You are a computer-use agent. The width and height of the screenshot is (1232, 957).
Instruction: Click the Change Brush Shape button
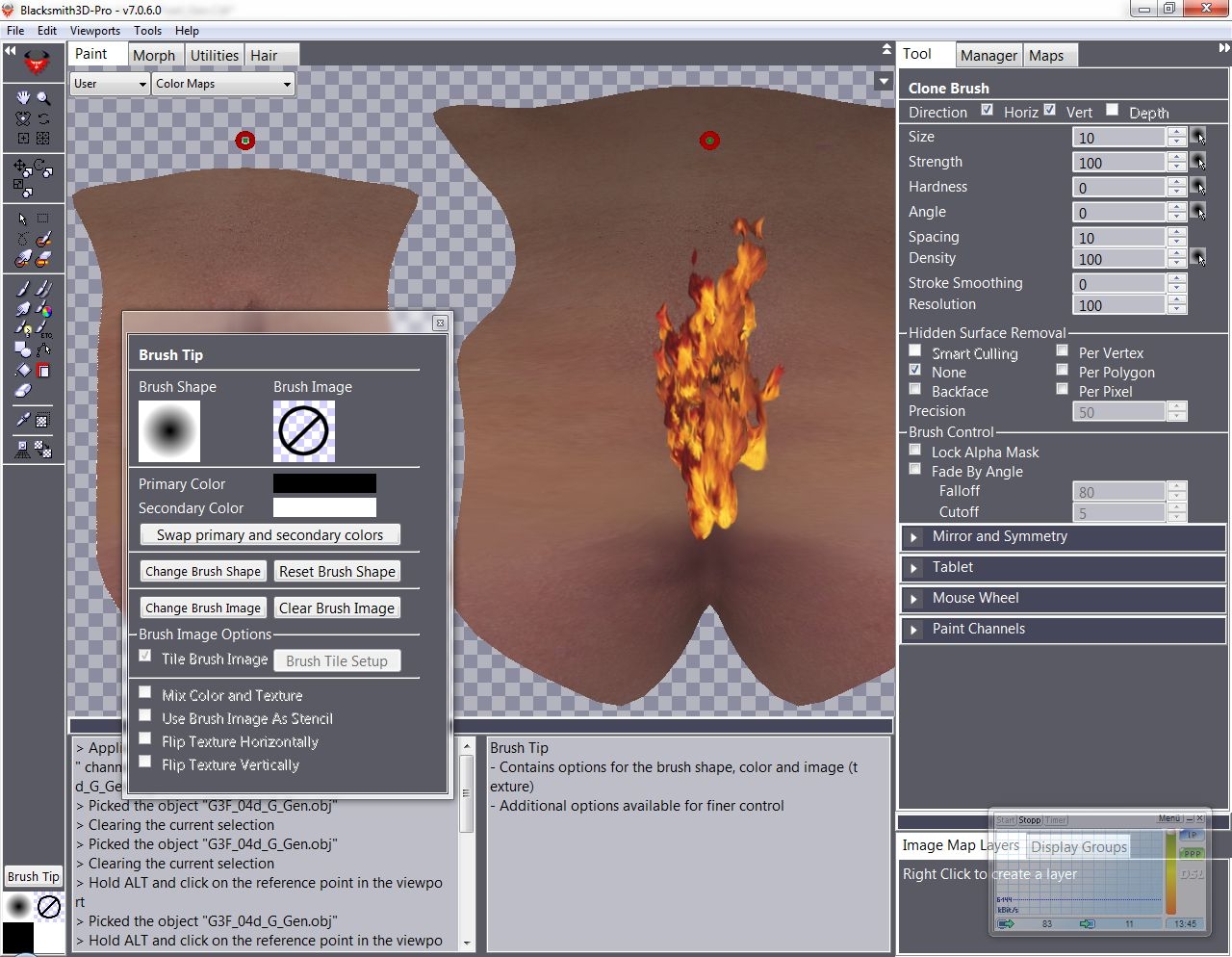(203, 572)
